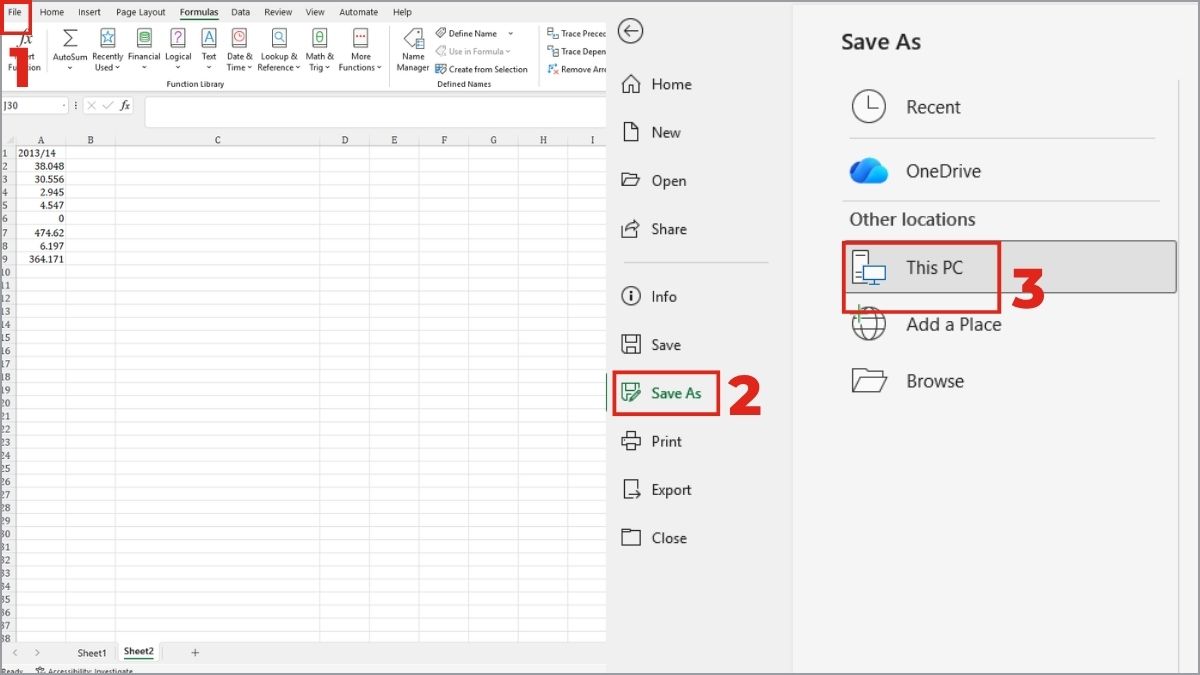Image resolution: width=1200 pixels, height=675 pixels.
Task: Choose Save As in Backstage menu
Action: tap(662, 393)
